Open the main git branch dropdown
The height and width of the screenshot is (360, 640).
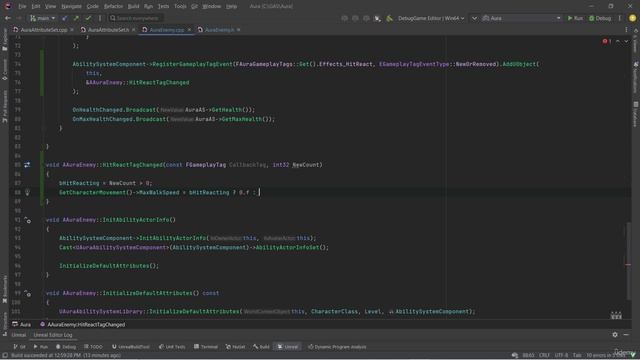pos(42,18)
